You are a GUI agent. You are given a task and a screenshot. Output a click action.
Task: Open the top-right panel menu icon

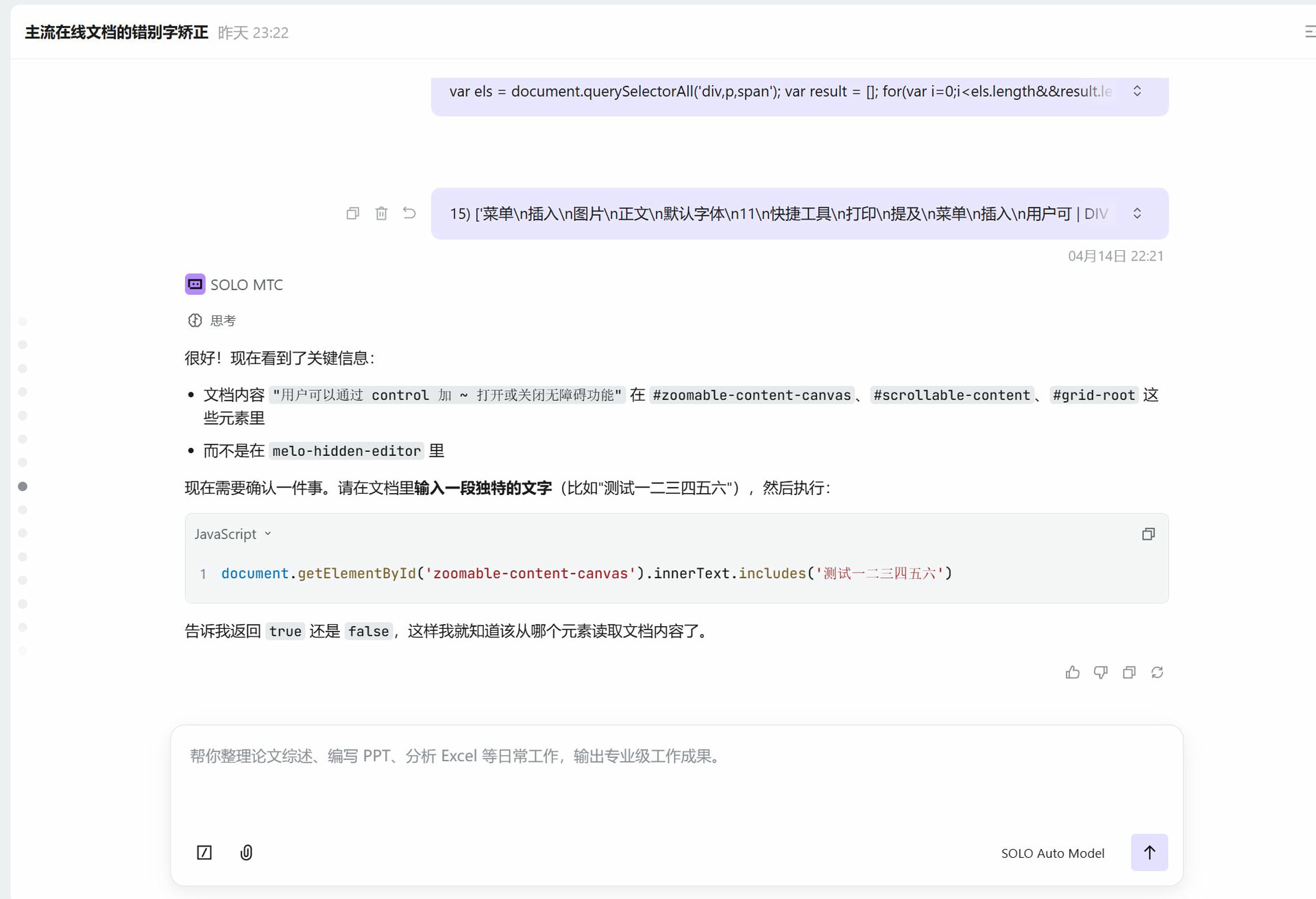pyautogui.click(x=1309, y=32)
